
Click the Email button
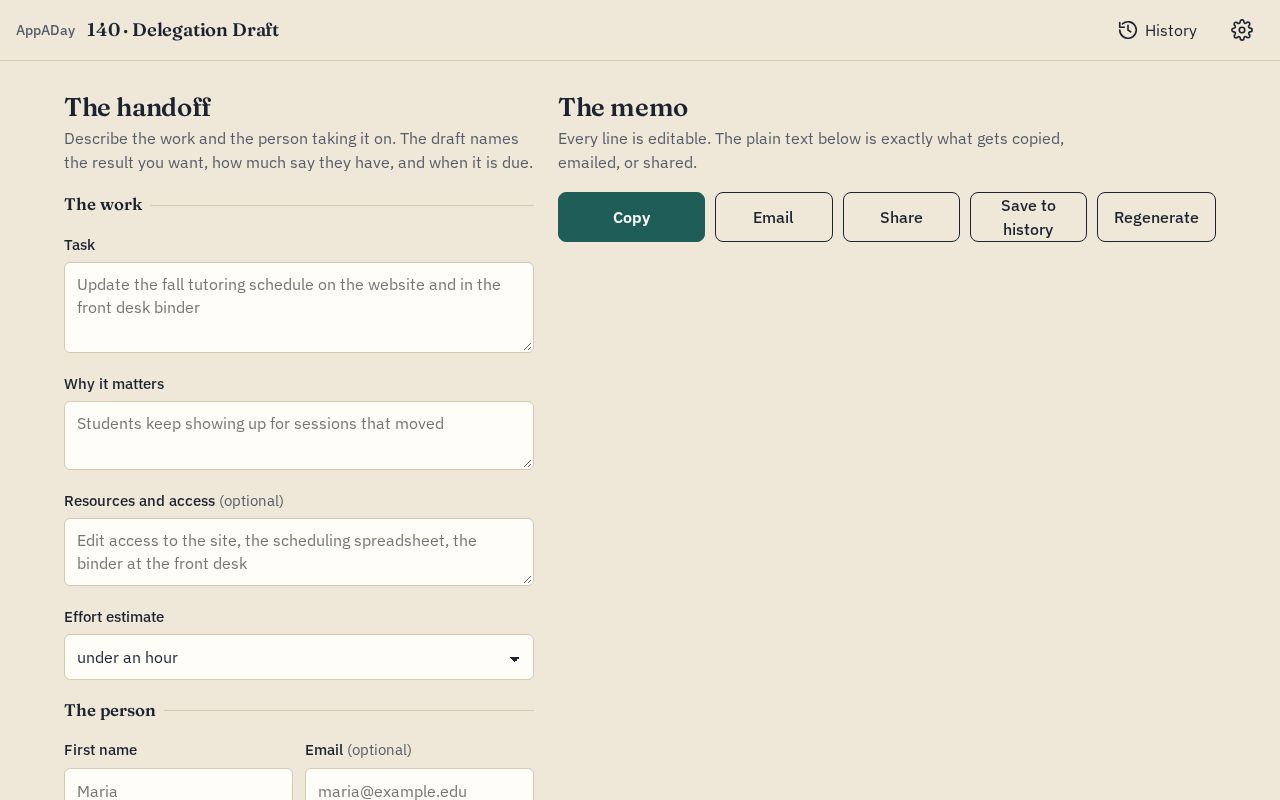coord(773,217)
